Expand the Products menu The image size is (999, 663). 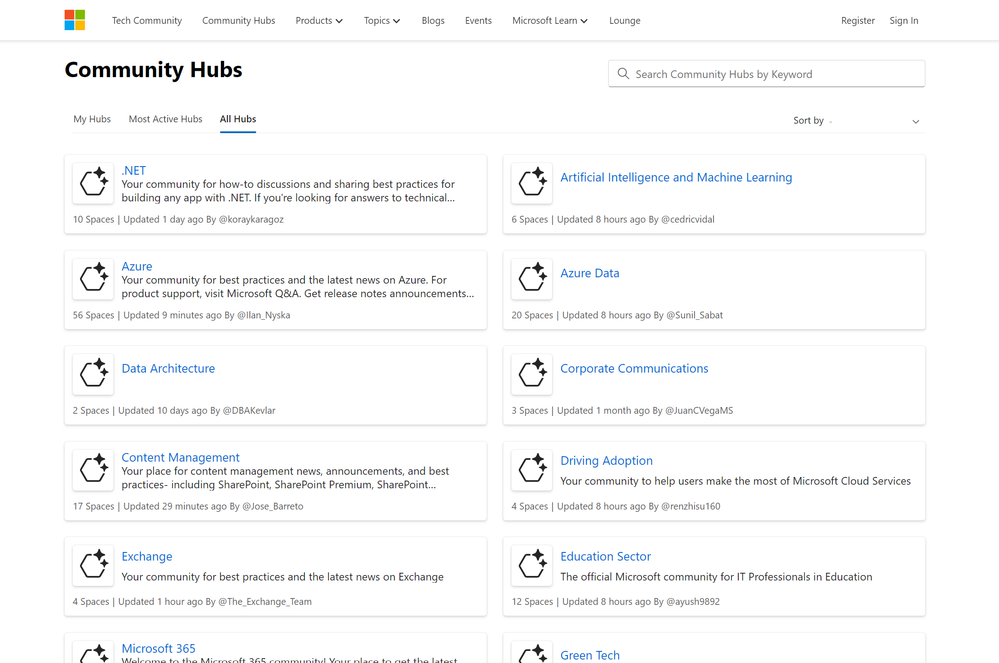[x=319, y=20]
